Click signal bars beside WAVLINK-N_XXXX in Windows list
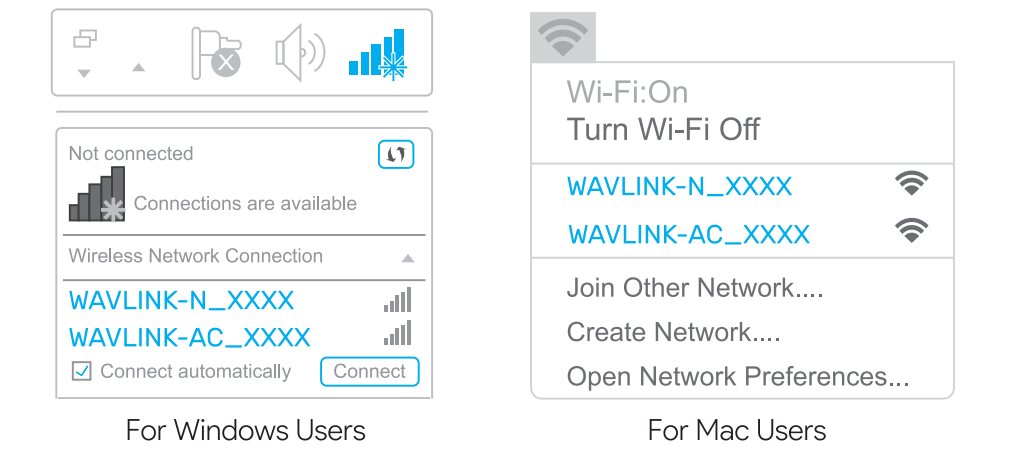The height and width of the screenshot is (458, 1021). pyautogui.click(x=397, y=300)
